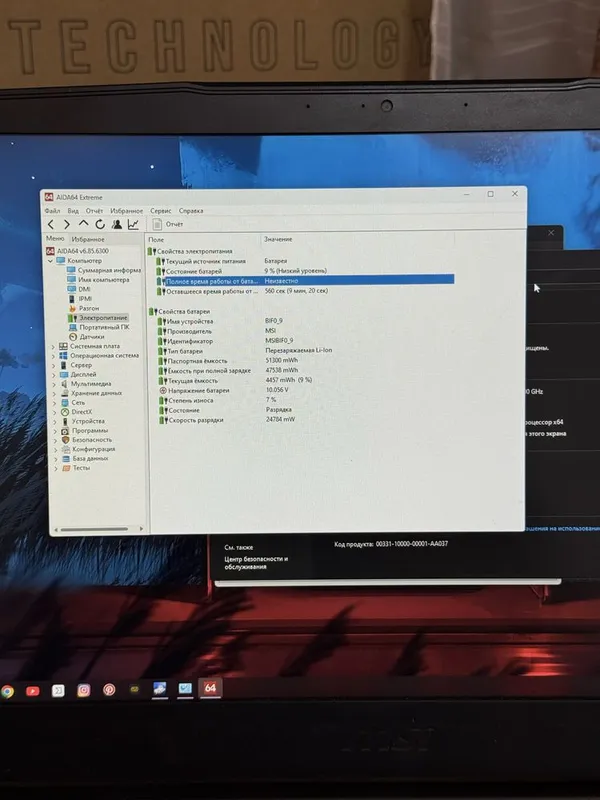Open Pinterest from the taskbar
The height and width of the screenshot is (800, 600).
(109, 690)
